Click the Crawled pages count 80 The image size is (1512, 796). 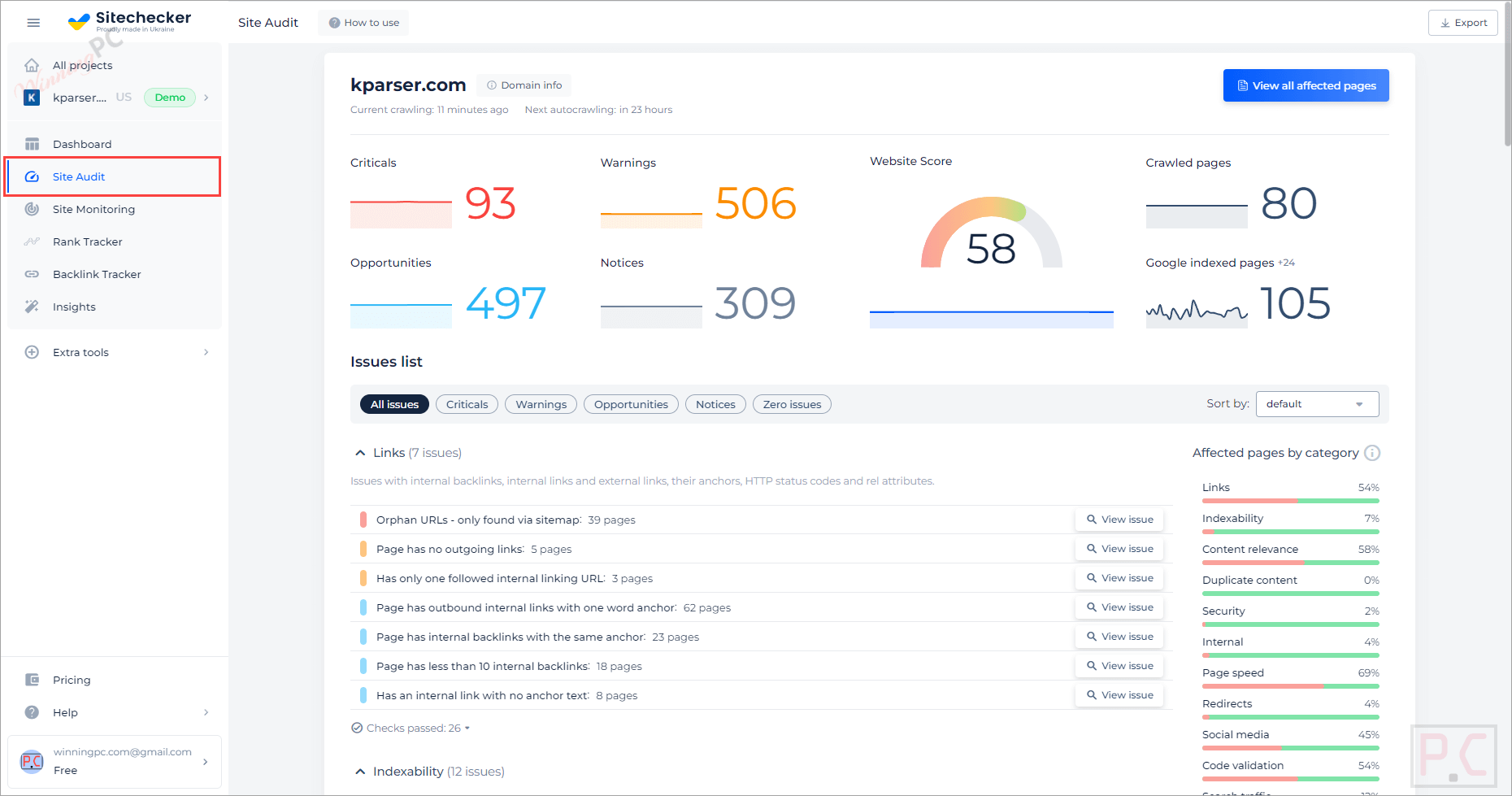point(1289,203)
